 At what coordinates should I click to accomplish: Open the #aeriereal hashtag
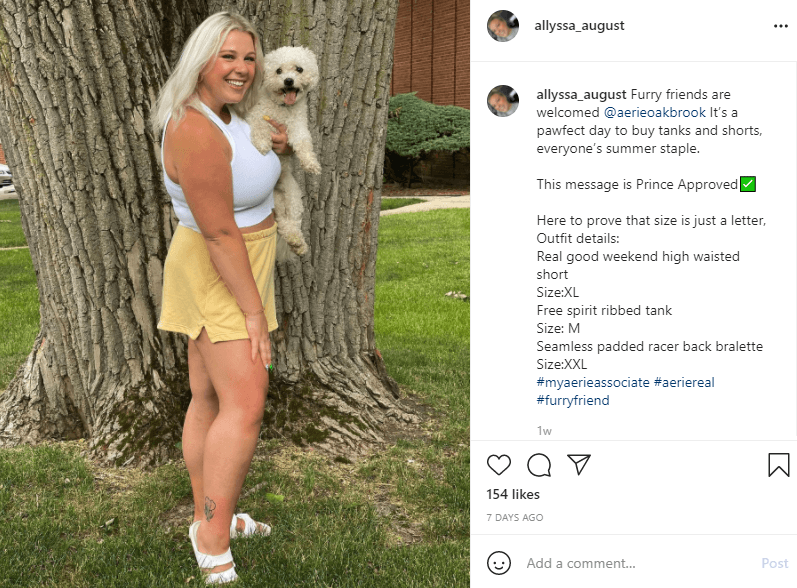coord(684,382)
